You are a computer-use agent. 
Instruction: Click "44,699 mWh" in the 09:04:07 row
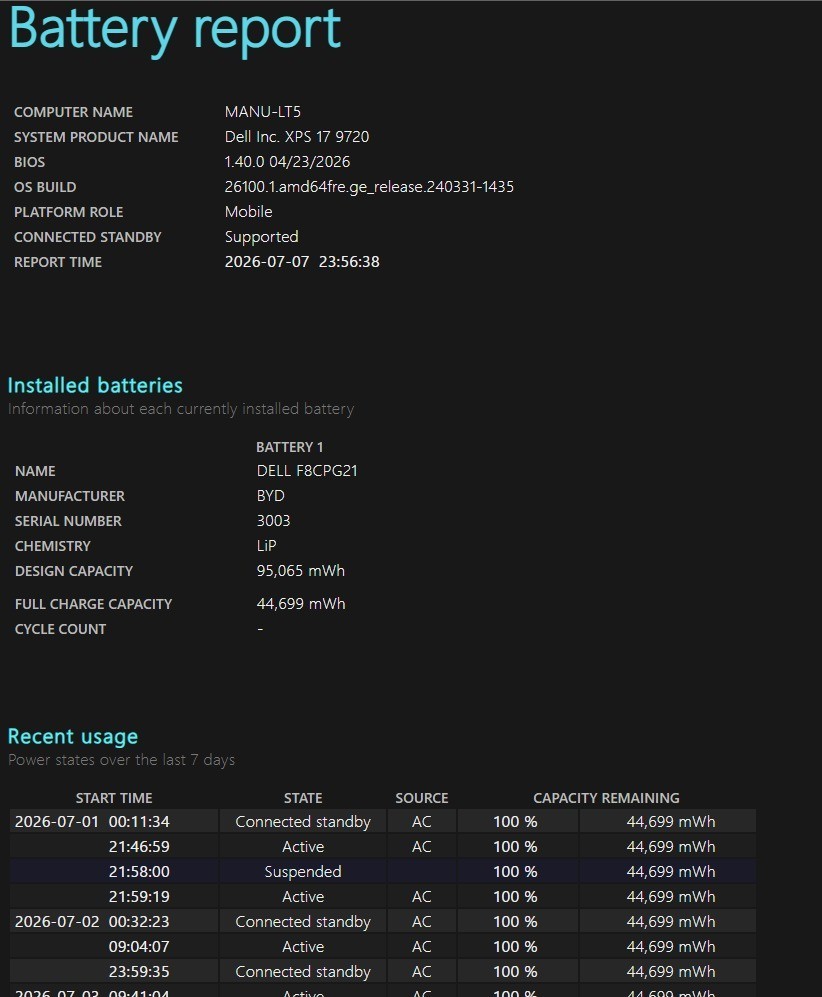[671, 947]
